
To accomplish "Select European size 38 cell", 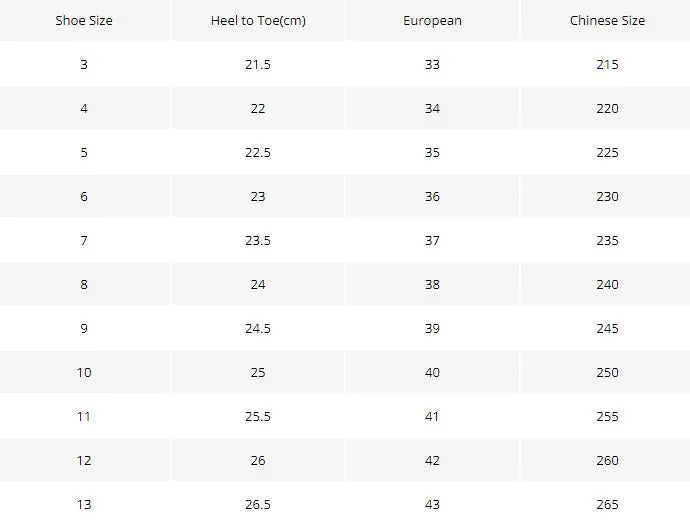I will tap(432, 285).
